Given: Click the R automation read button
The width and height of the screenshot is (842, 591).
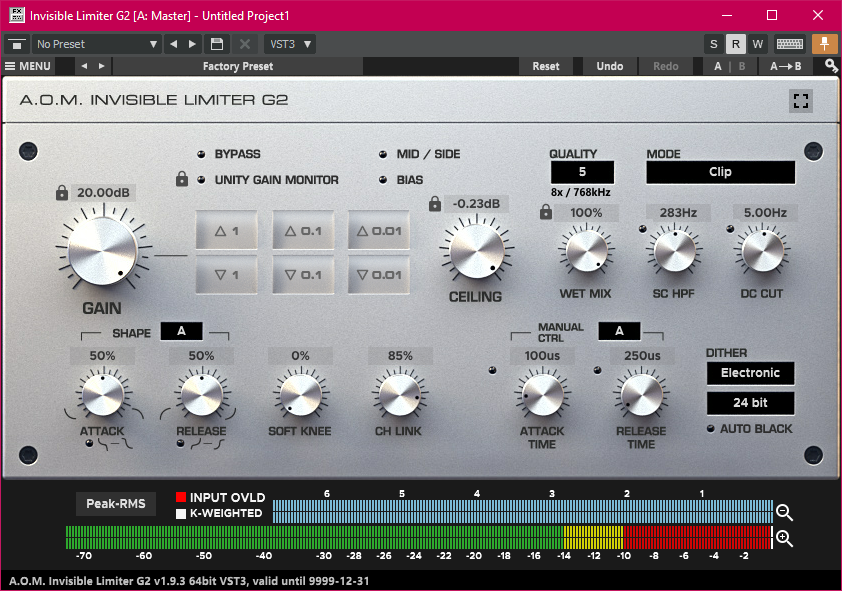Looking at the screenshot, I should pyautogui.click(x=736, y=44).
